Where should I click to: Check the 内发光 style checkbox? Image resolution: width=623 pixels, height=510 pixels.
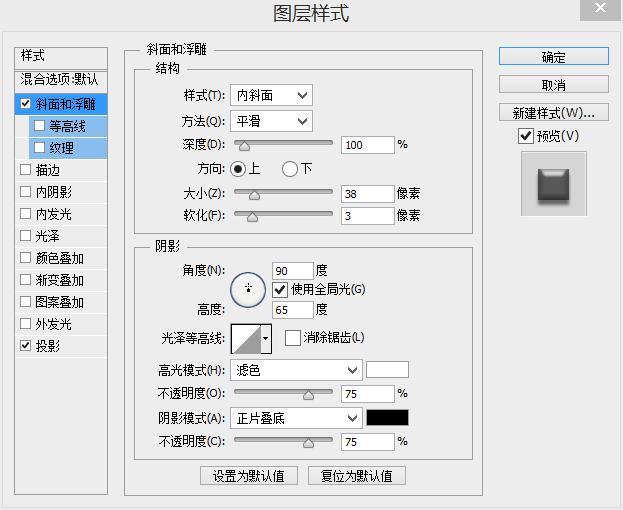(x=25, y=213)
